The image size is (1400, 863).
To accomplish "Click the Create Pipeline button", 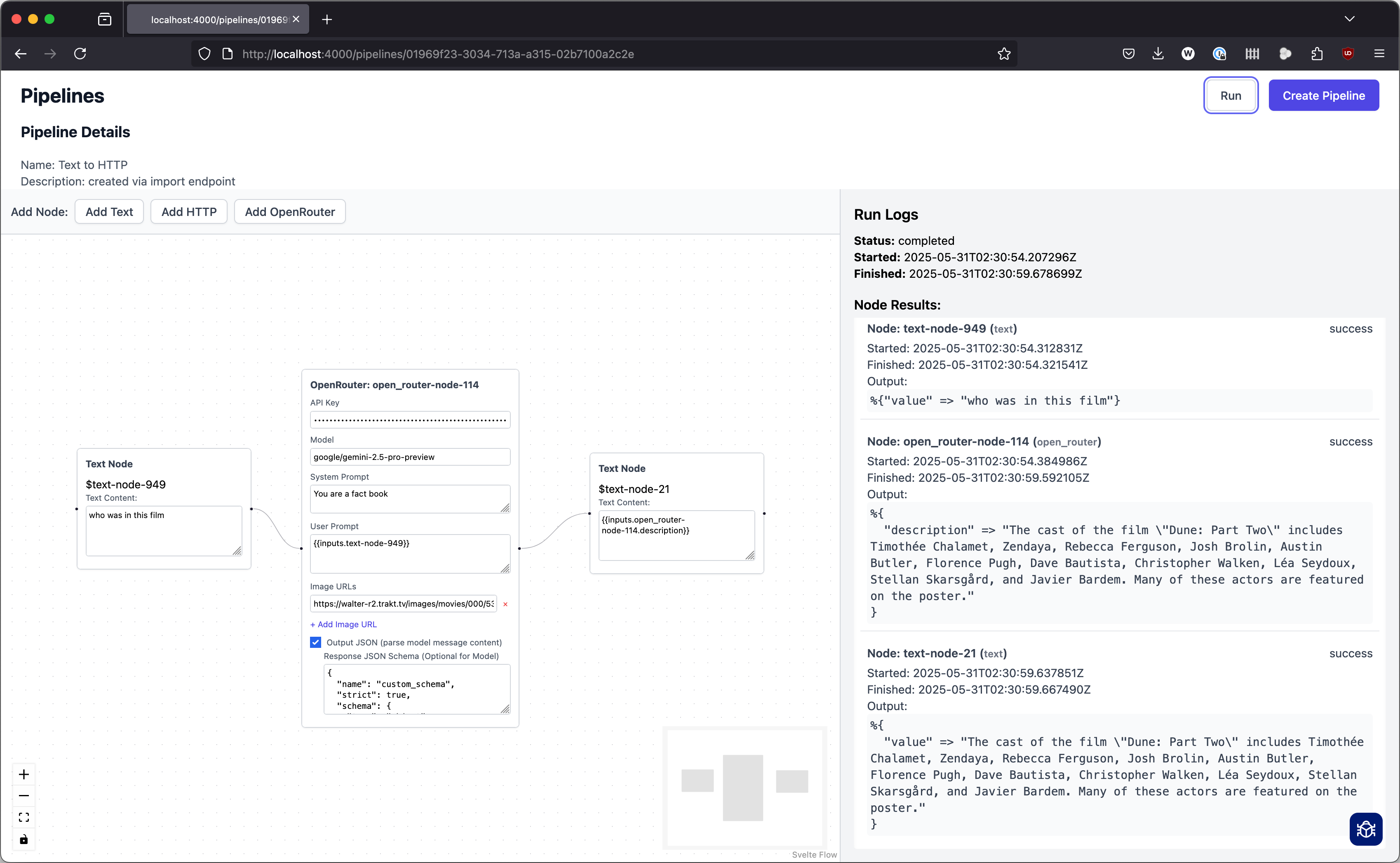I will (1323, 95).
